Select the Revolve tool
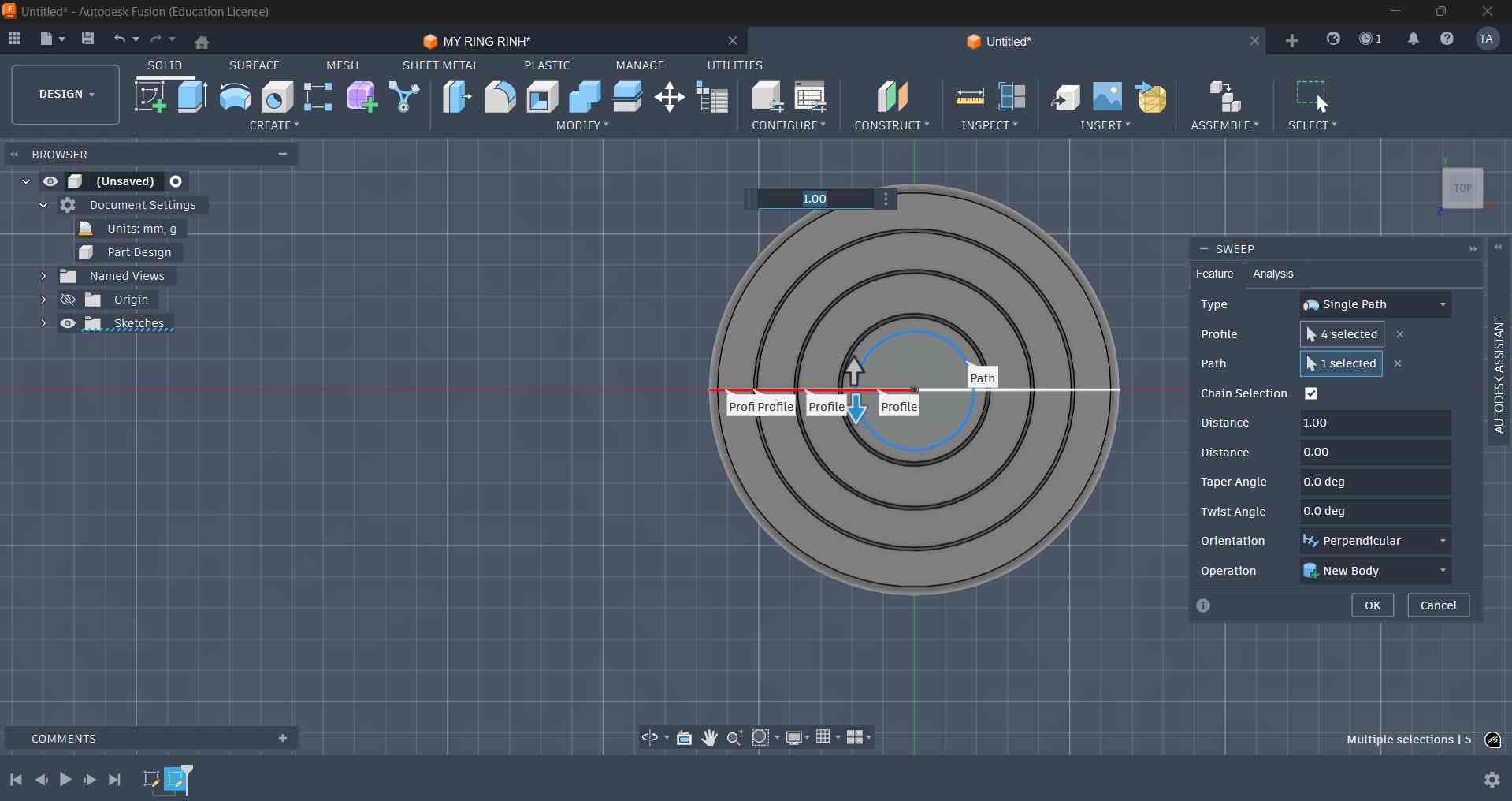1512x801 pixels. pyautogui.click(x=235, y=97)
